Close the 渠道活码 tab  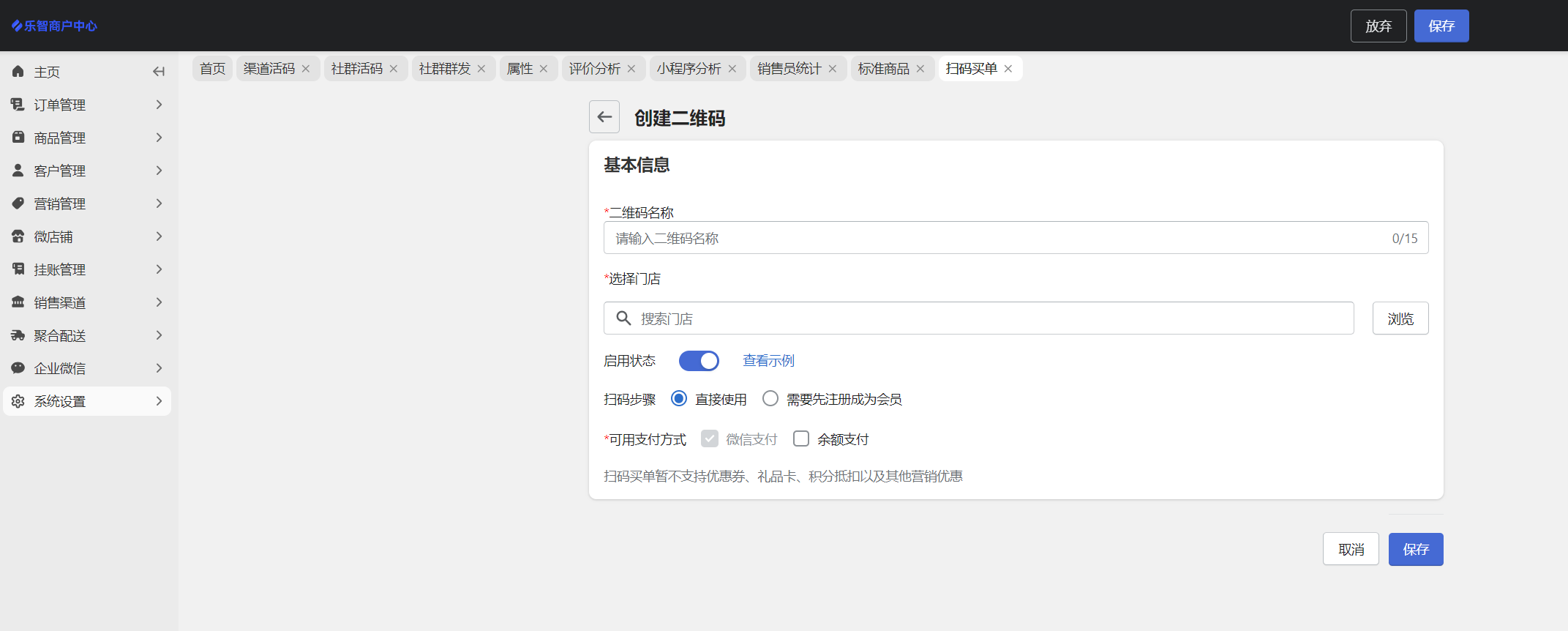[x=306, y=69]
